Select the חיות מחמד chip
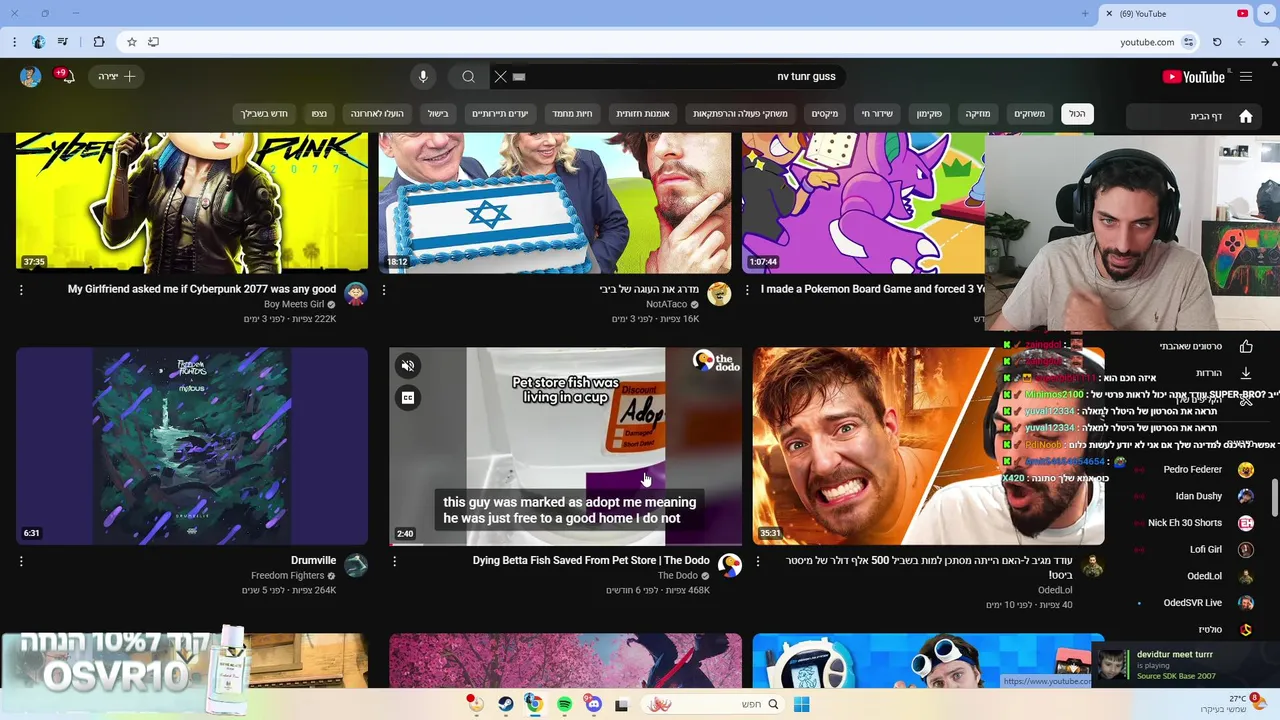This screenshot has width=1280, height=720. 574,114
